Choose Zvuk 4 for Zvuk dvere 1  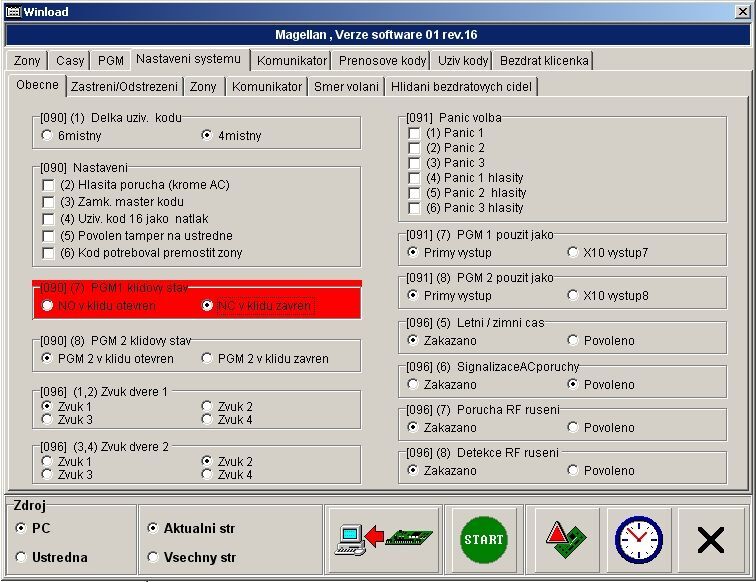pyautogui.click(x=207, y=419)
